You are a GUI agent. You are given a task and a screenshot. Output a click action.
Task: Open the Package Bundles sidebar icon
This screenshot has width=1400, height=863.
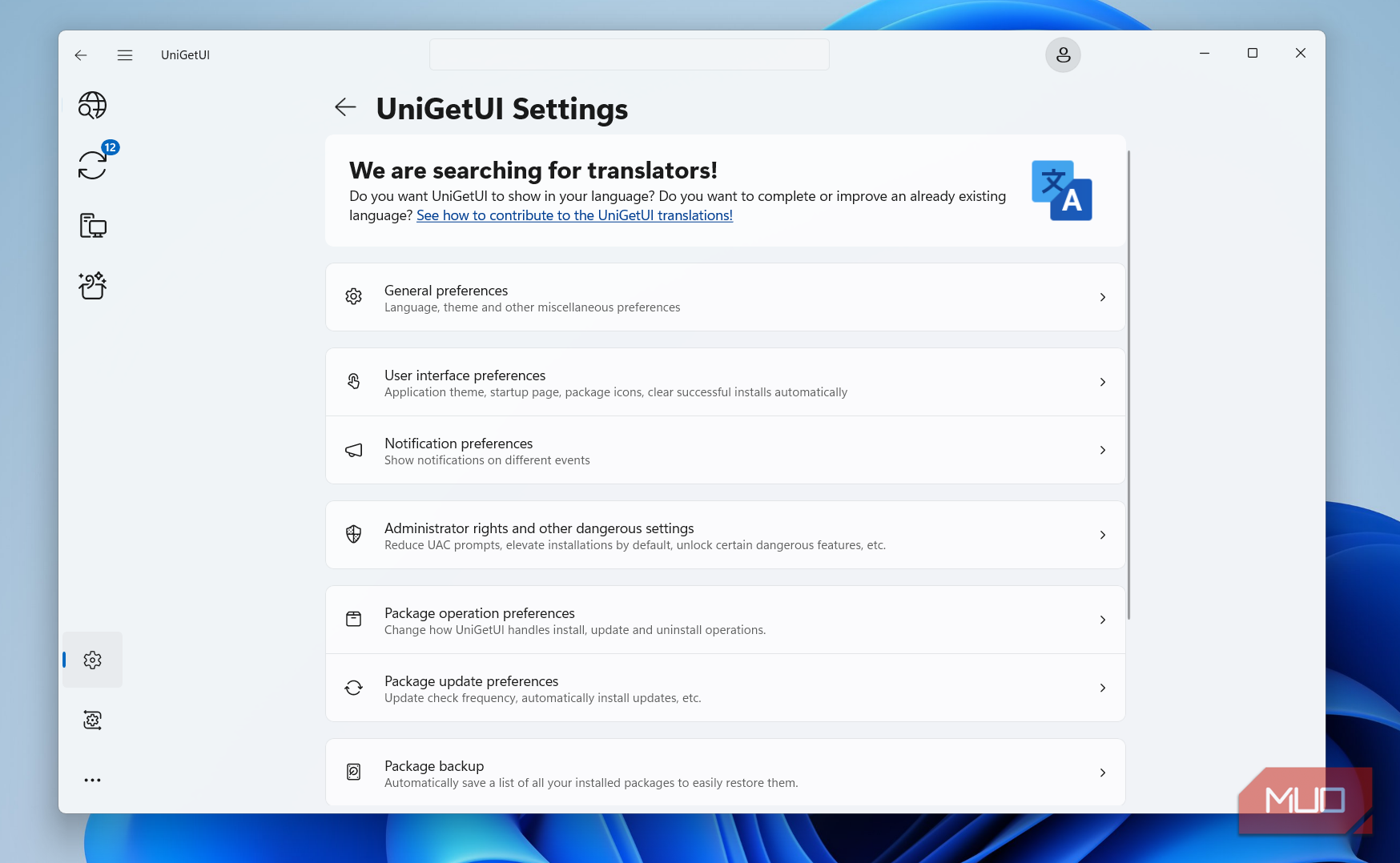coord(93,285)
